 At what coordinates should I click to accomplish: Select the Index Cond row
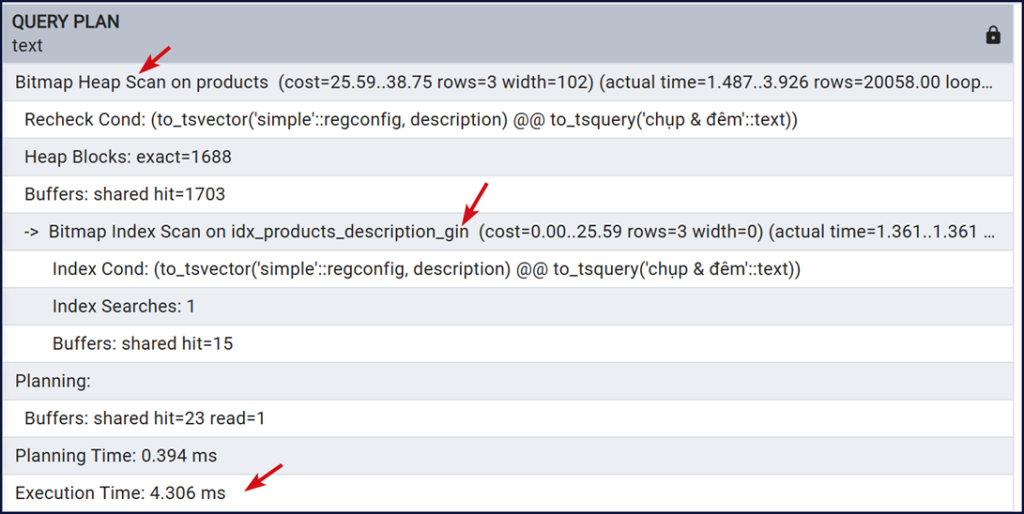pos(426,269)
